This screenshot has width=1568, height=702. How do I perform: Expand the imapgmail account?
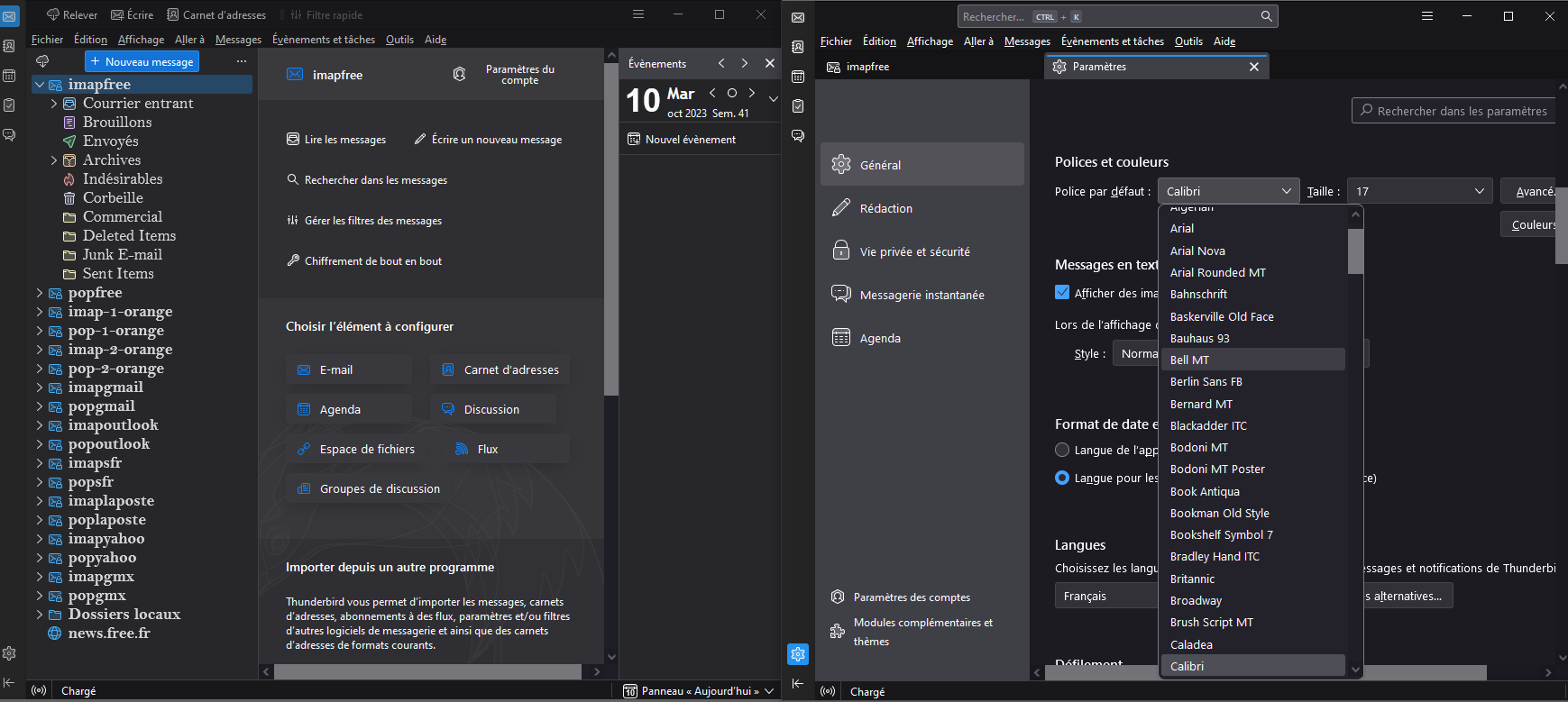(39, 387)
